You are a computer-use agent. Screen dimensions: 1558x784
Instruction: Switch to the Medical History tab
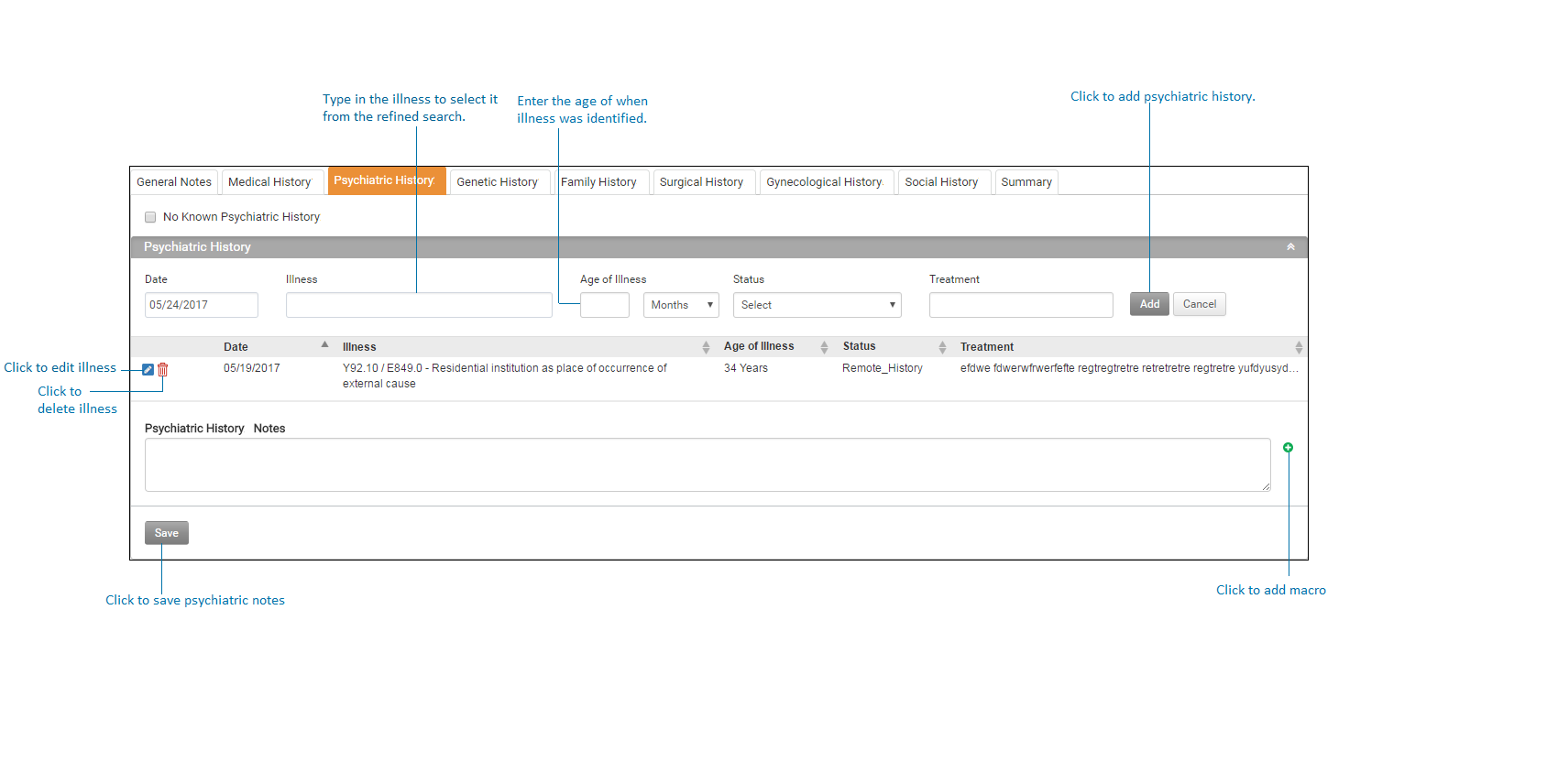269,182
